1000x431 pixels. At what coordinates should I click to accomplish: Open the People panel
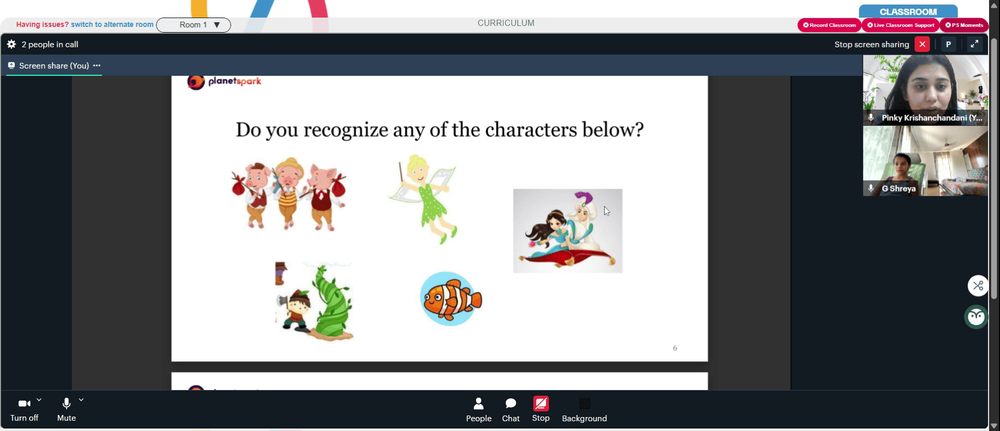[x=478, y=410]
